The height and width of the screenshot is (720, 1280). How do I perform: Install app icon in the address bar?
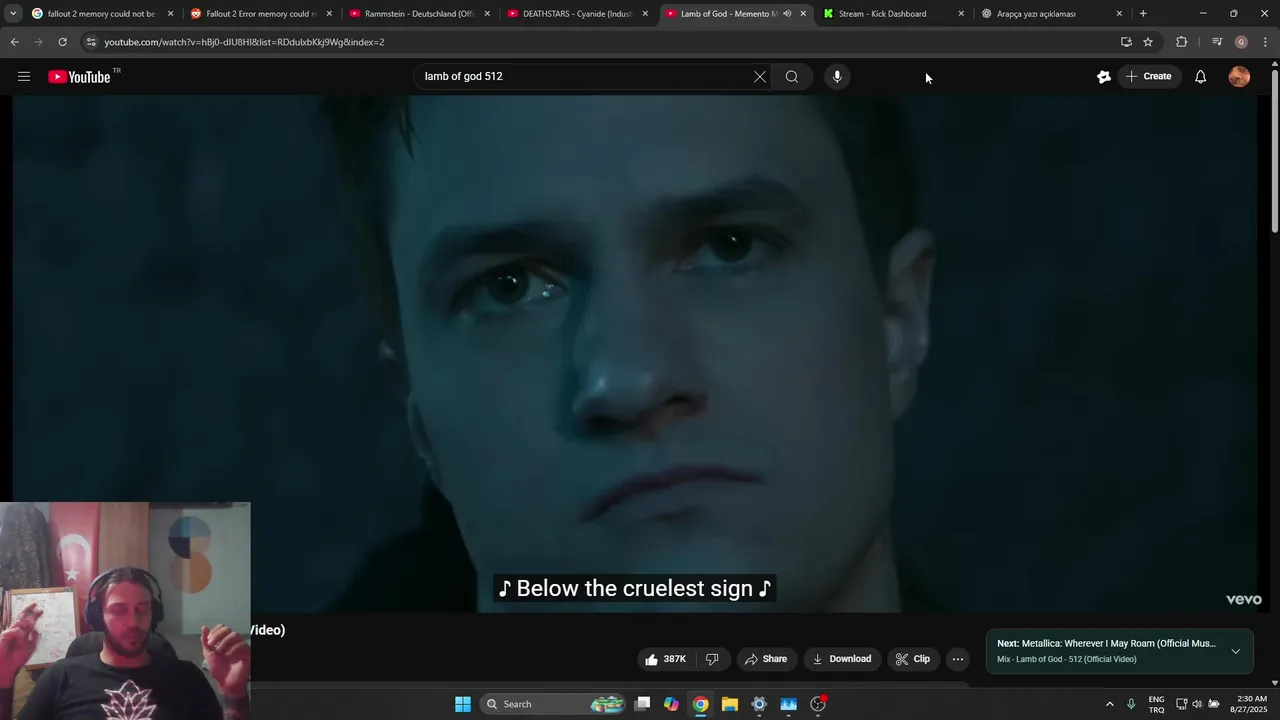point(1126,42)
